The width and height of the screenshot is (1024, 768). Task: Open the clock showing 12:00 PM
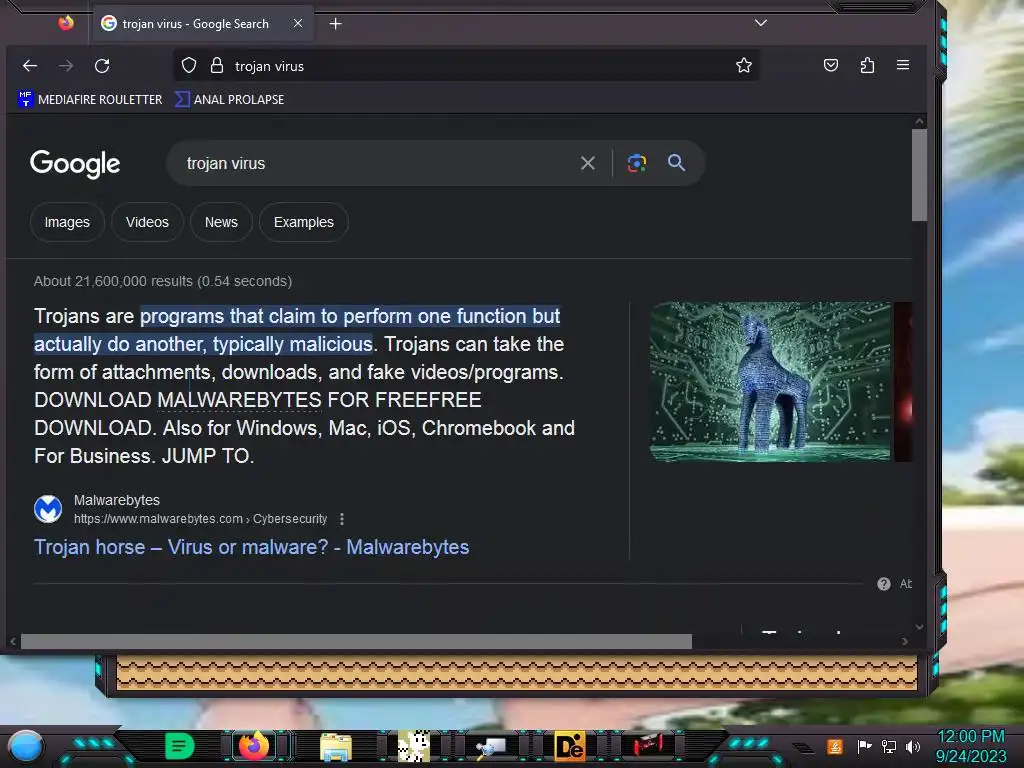tap(971, 746)
